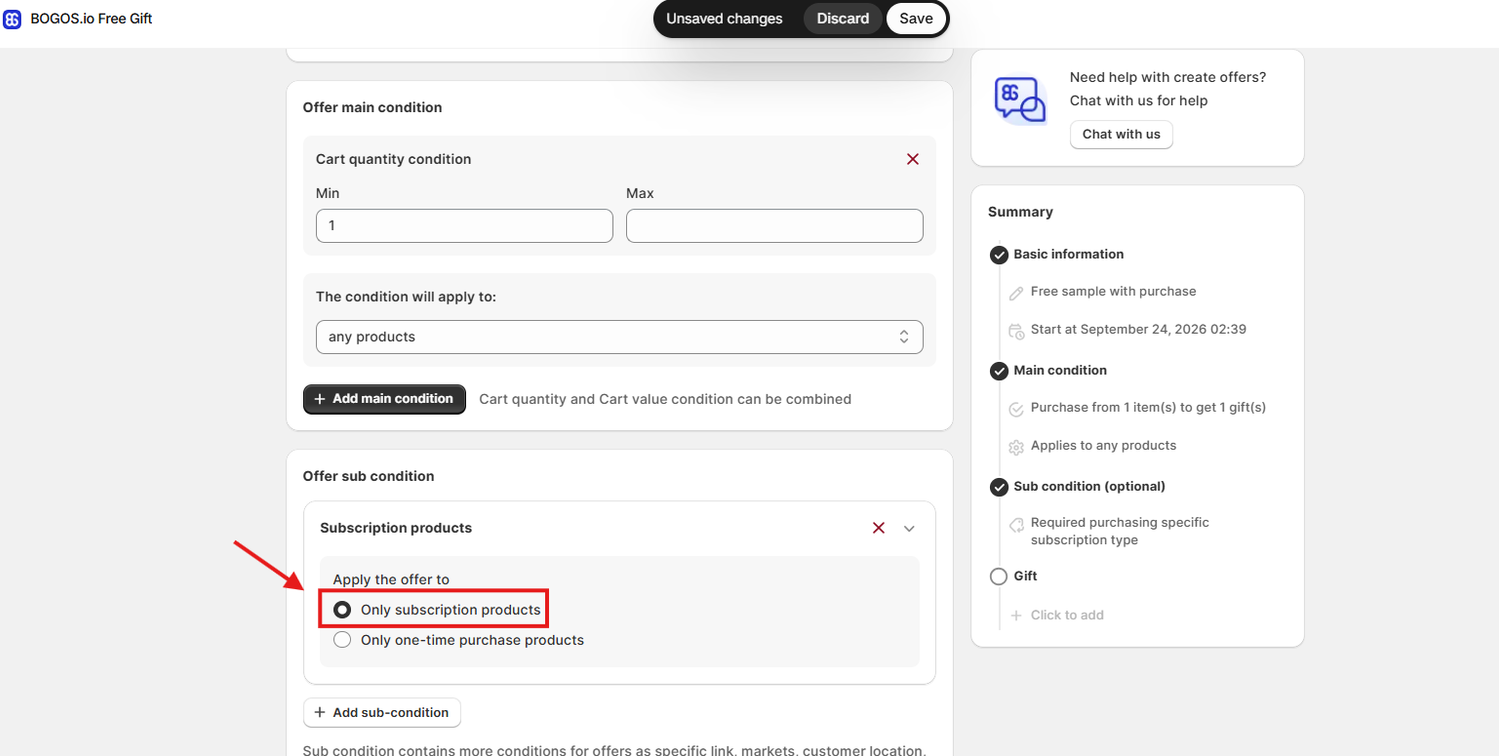The image size is (1499, 756).
Task: Click the pencil icon beside Free sample with purchase
Action: pos(1016,293)
